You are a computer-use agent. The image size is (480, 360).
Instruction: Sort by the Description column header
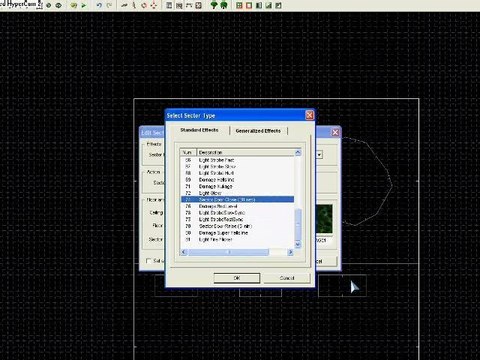(x=246, y=152)
